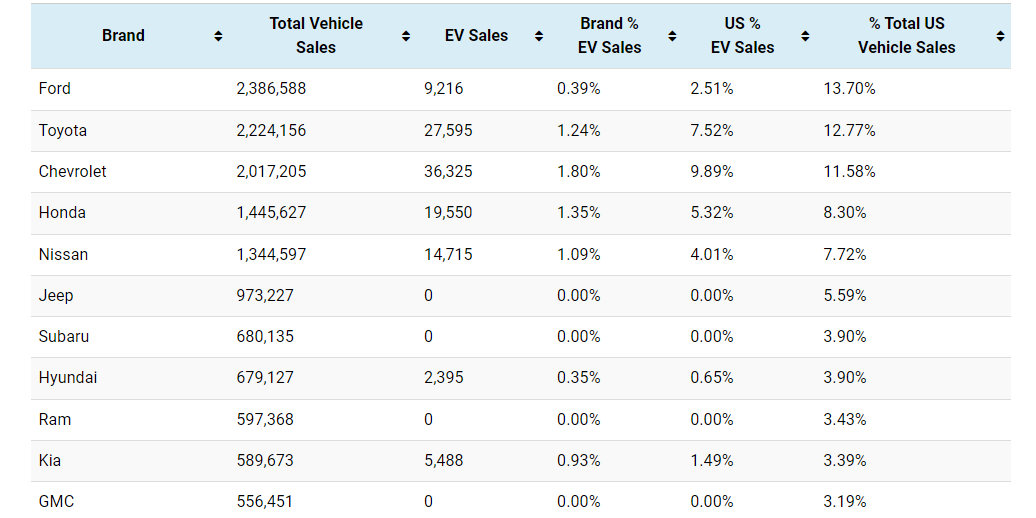Click the sort icon next to Brand
Screen dimensions: 1036x518
[218, 36]
